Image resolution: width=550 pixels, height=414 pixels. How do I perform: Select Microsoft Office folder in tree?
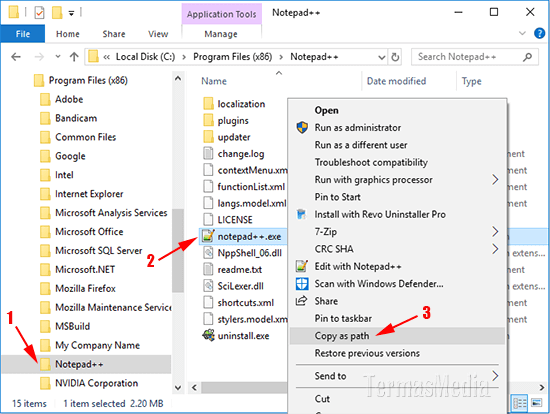coord(89,232)
